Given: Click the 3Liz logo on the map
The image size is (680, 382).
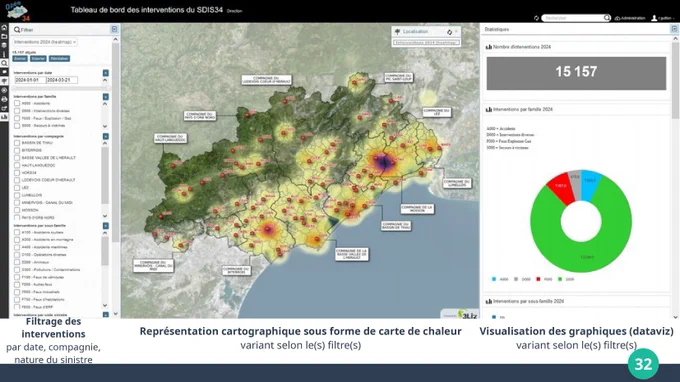Looking at the screenshot, I should coord(468,314).
